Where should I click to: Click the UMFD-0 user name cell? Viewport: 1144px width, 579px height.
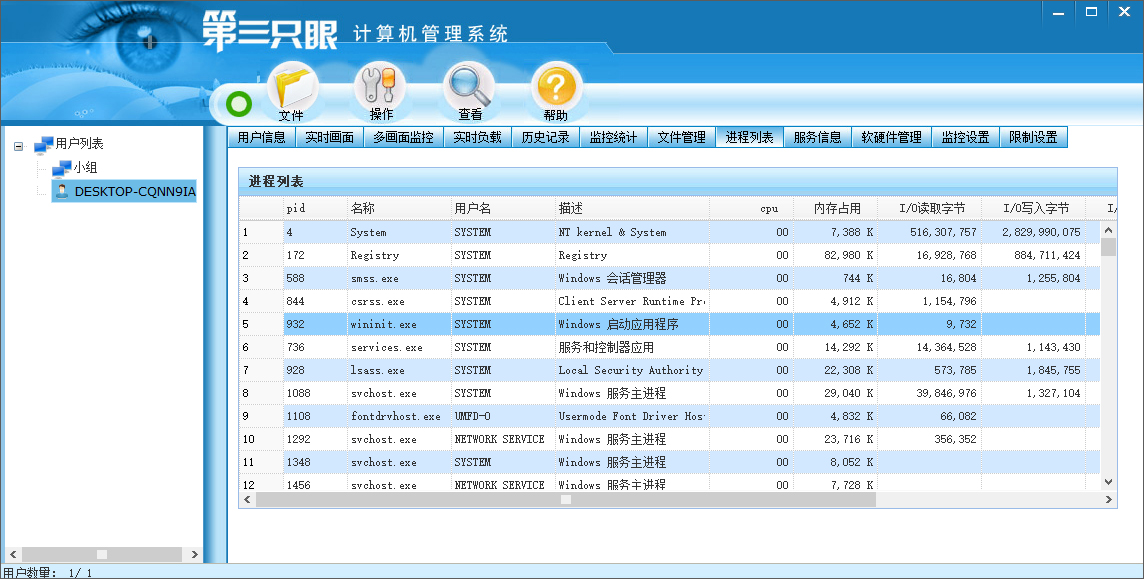[x=503, y=416]
